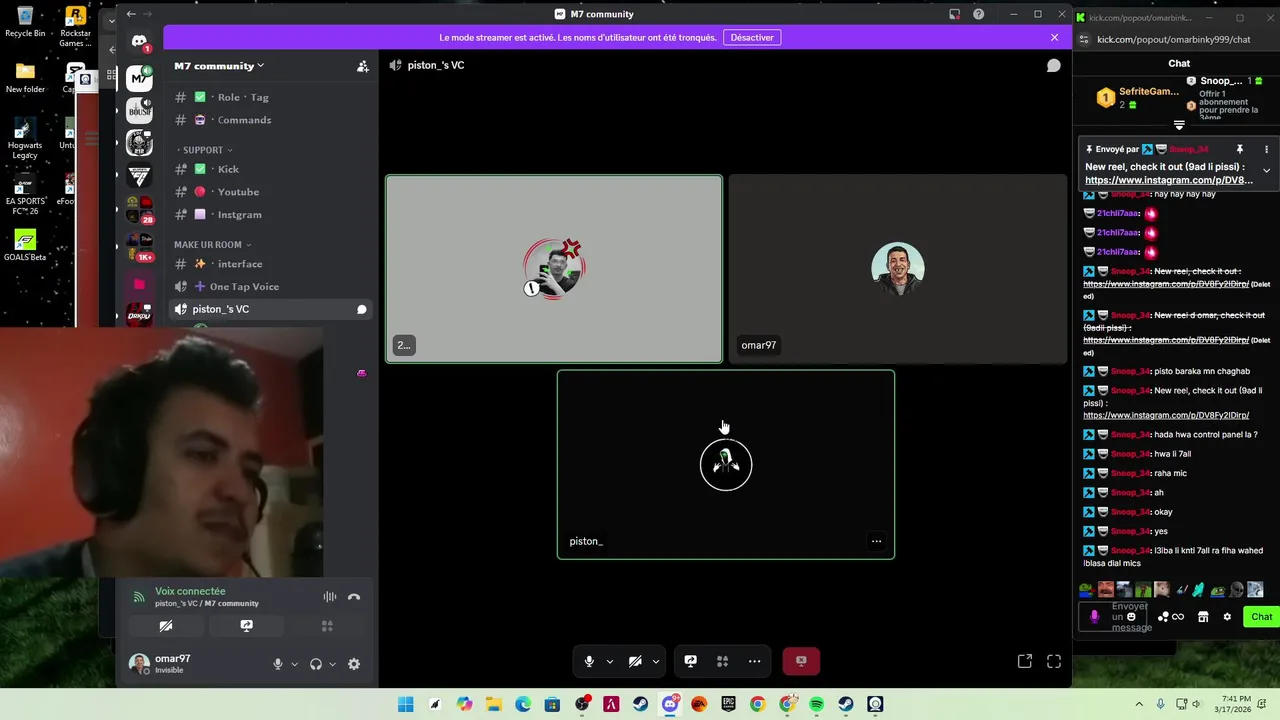Pop out the call window
Image resolution: width=1280 pixels, height=720 pixels.
1024,661
